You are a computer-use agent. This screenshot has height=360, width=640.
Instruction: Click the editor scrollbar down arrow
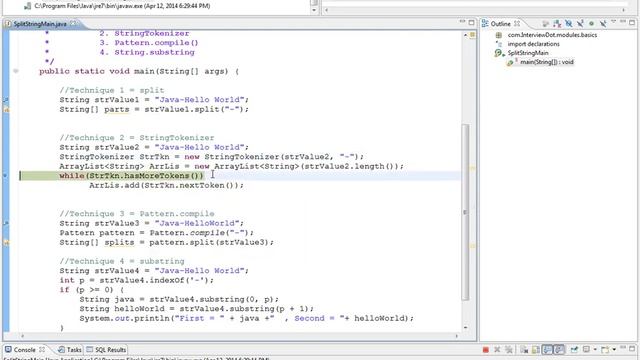pyautogui.click(x=465, y=327)
